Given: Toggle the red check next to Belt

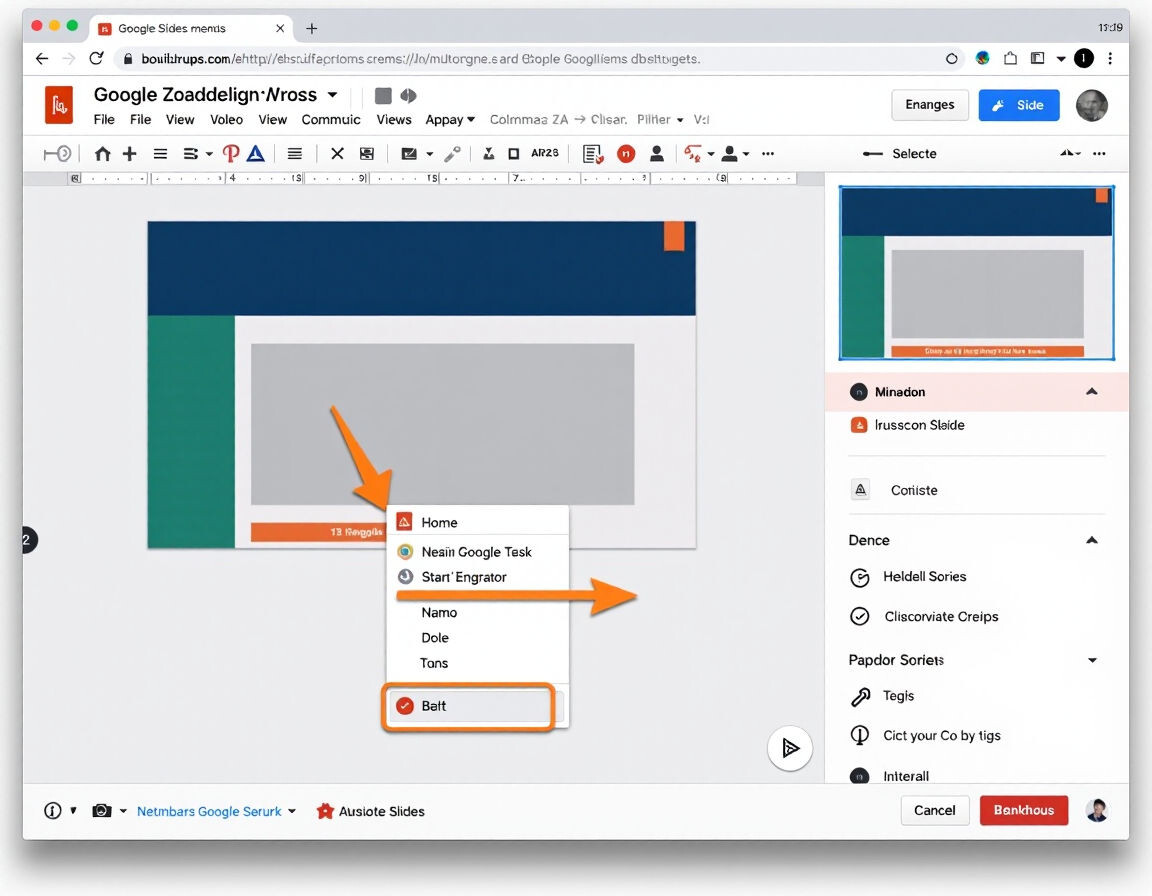Looking at the screenshot, I should point(405,706).
